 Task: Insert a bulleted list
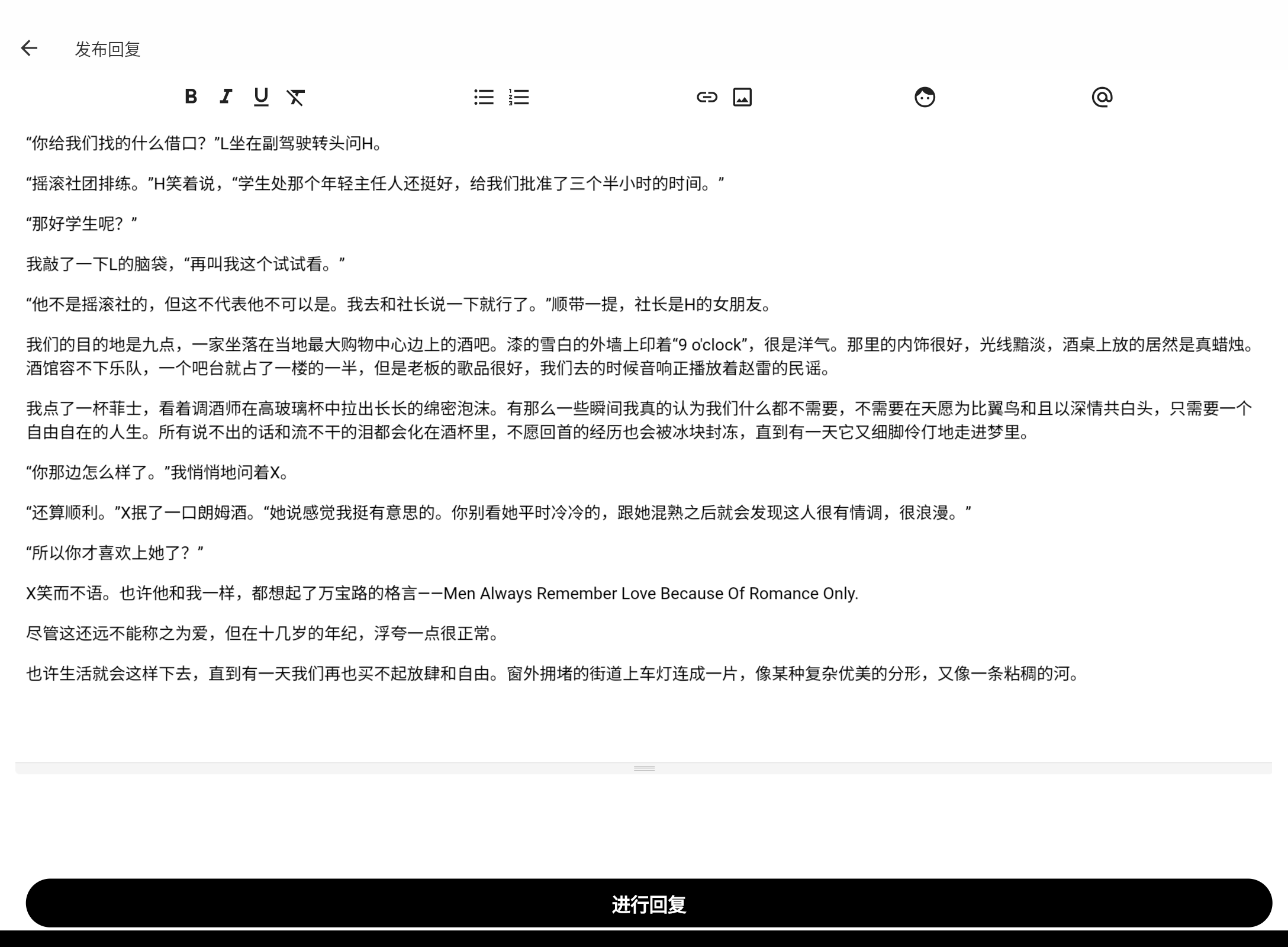[x=484, y=97]
